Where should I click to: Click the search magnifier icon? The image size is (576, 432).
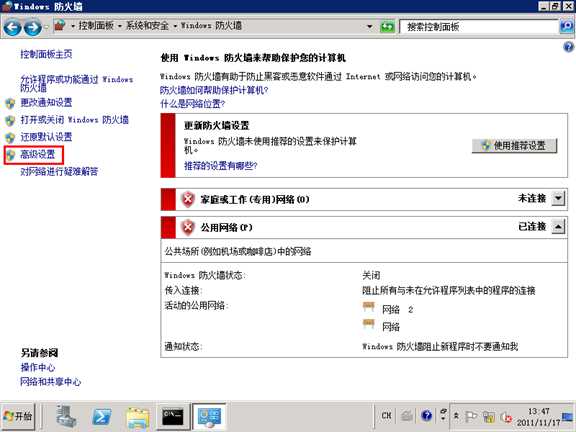point(567,26)
